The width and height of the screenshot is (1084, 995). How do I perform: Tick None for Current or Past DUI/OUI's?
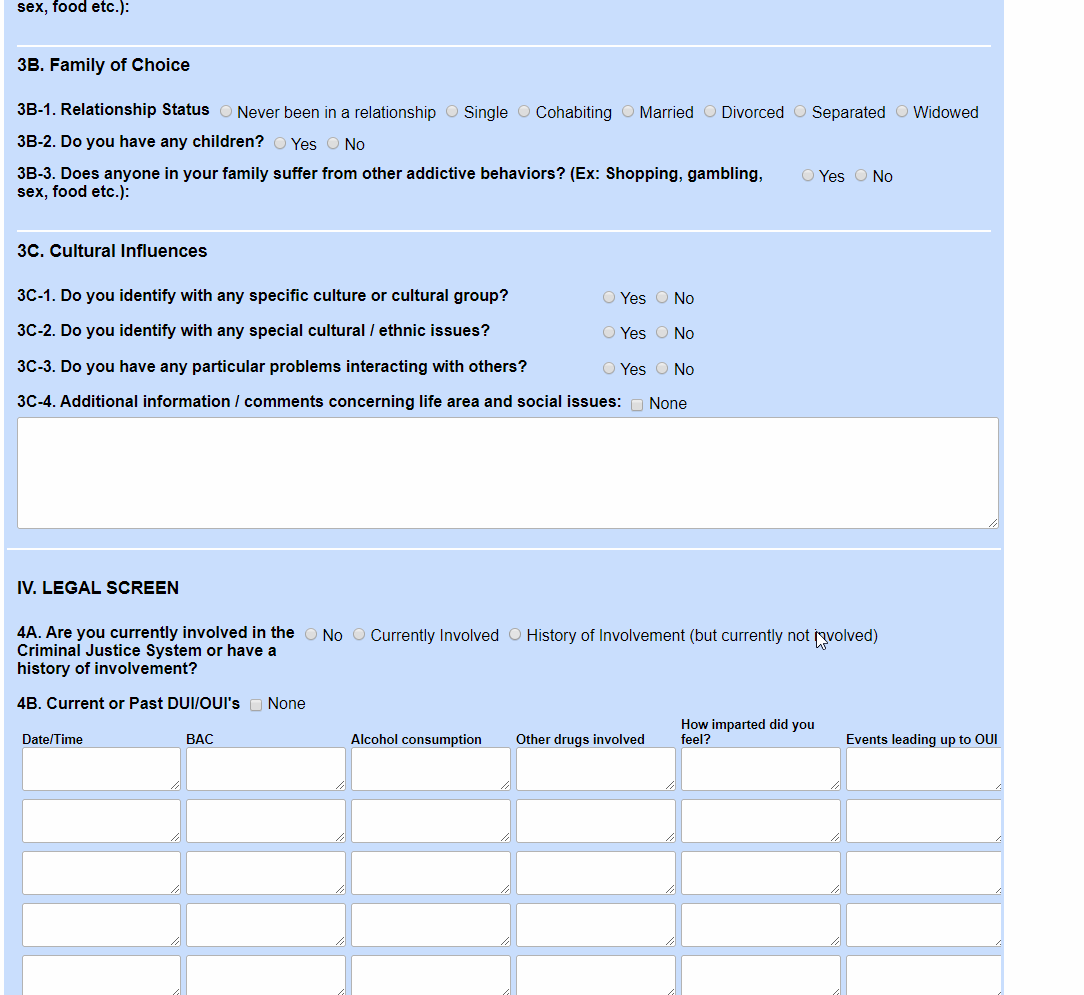pyautogui.click(x=256, y=705)
